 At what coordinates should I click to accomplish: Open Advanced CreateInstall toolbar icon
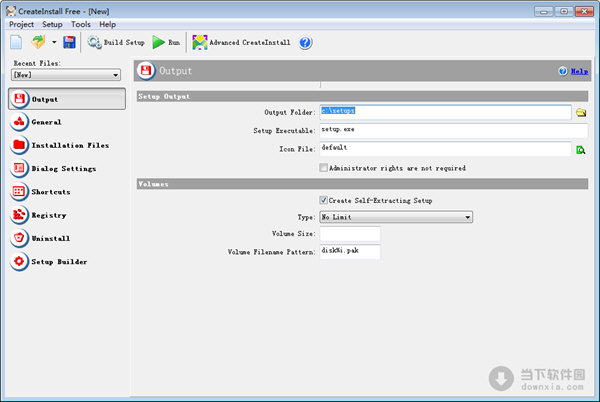[x=200, y=42]
